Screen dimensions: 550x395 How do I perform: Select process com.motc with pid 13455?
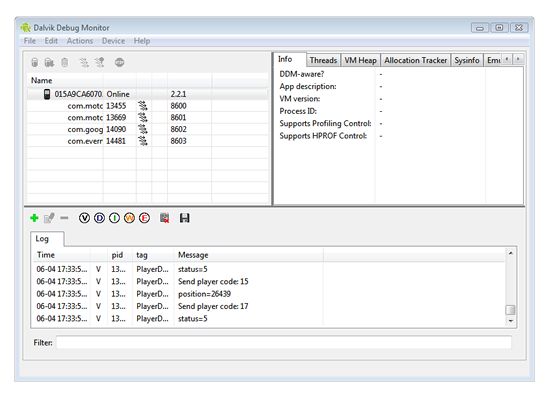(148, 106)
